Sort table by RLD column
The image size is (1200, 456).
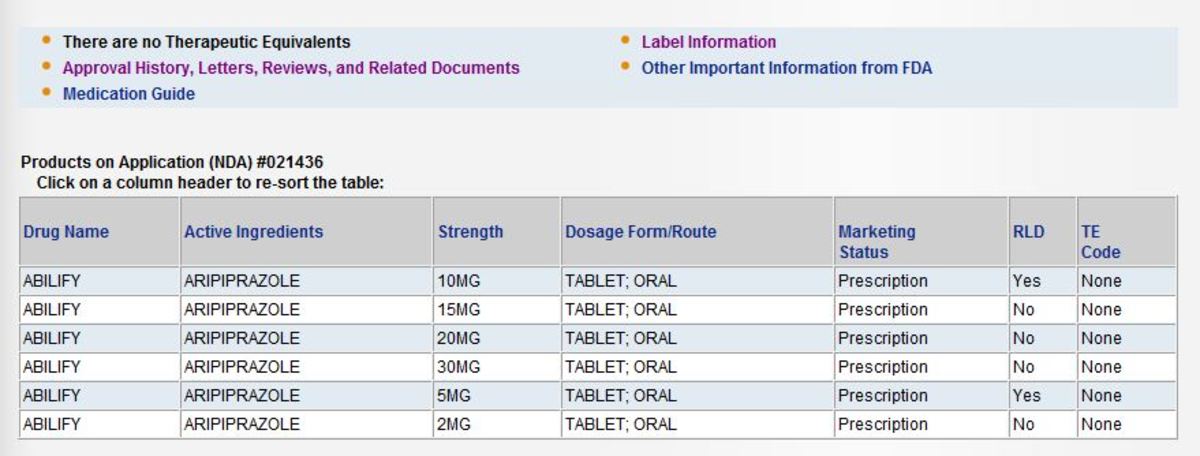coord(1028,232)
